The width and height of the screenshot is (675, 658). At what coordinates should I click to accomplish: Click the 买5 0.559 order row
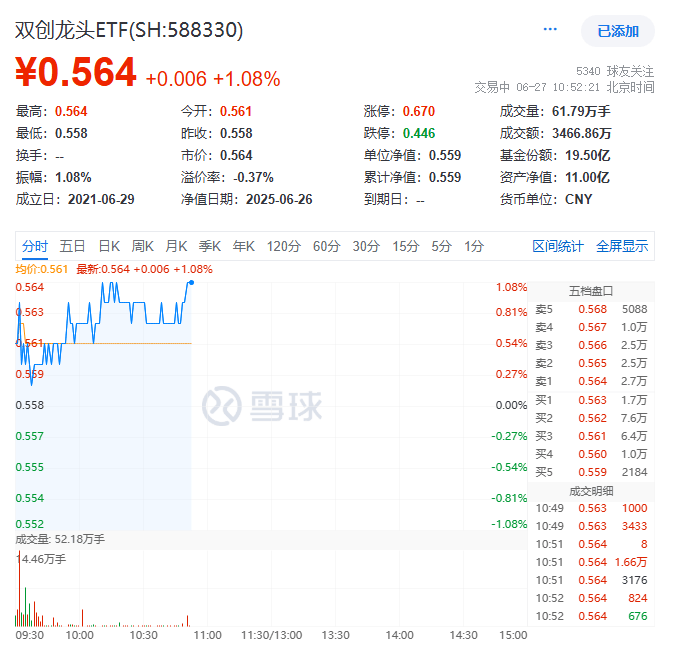click(591, 473)
